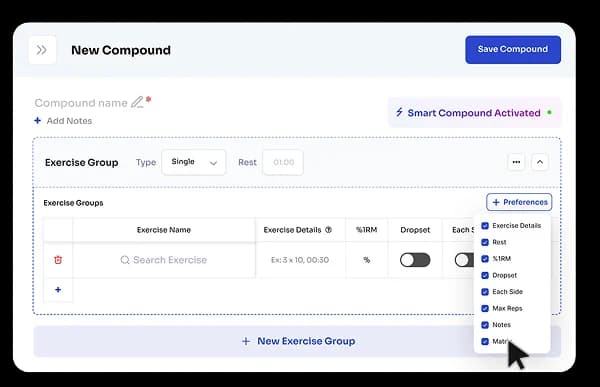Click the Search Exercise field

164,260
